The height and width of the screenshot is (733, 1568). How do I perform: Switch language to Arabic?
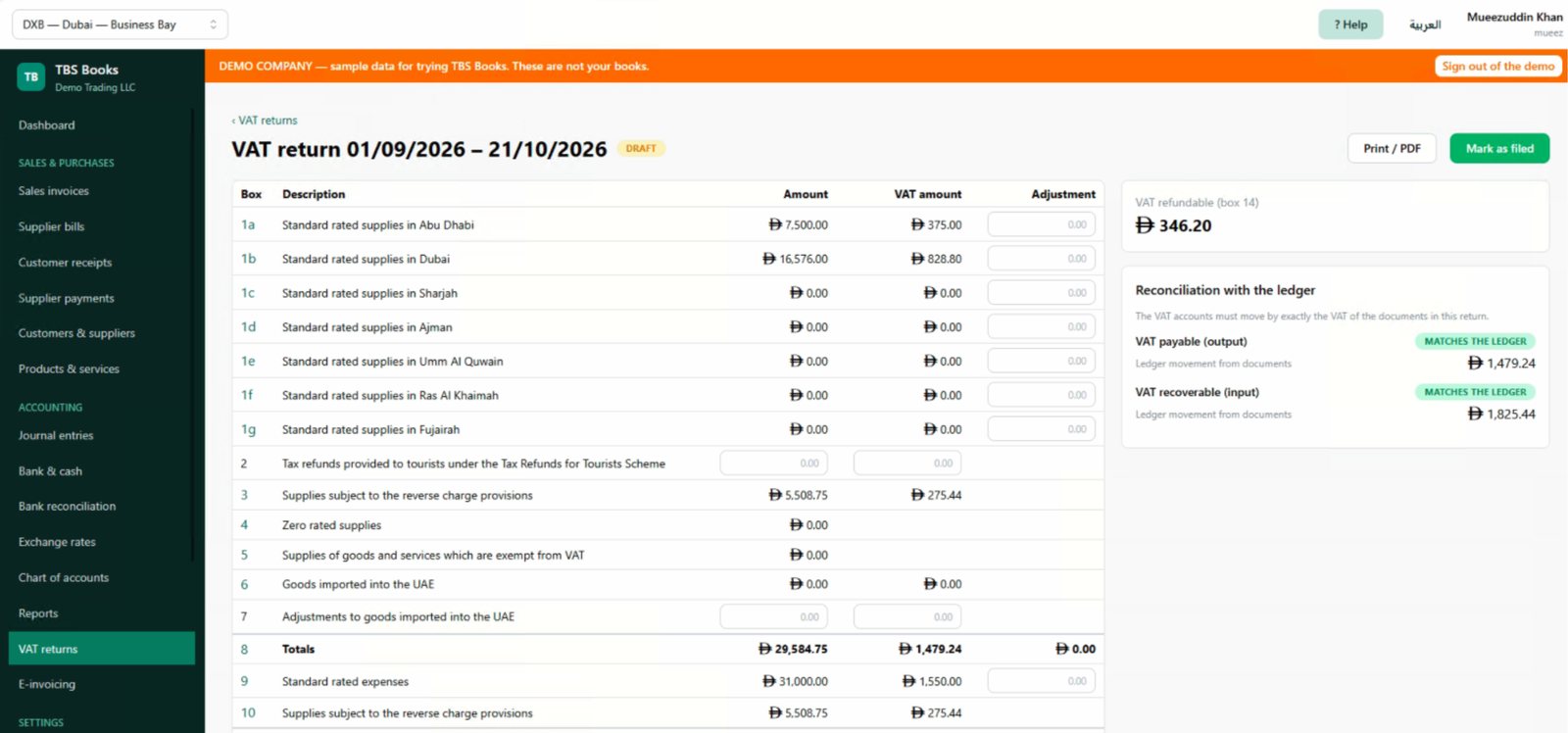coord(1425,24)
